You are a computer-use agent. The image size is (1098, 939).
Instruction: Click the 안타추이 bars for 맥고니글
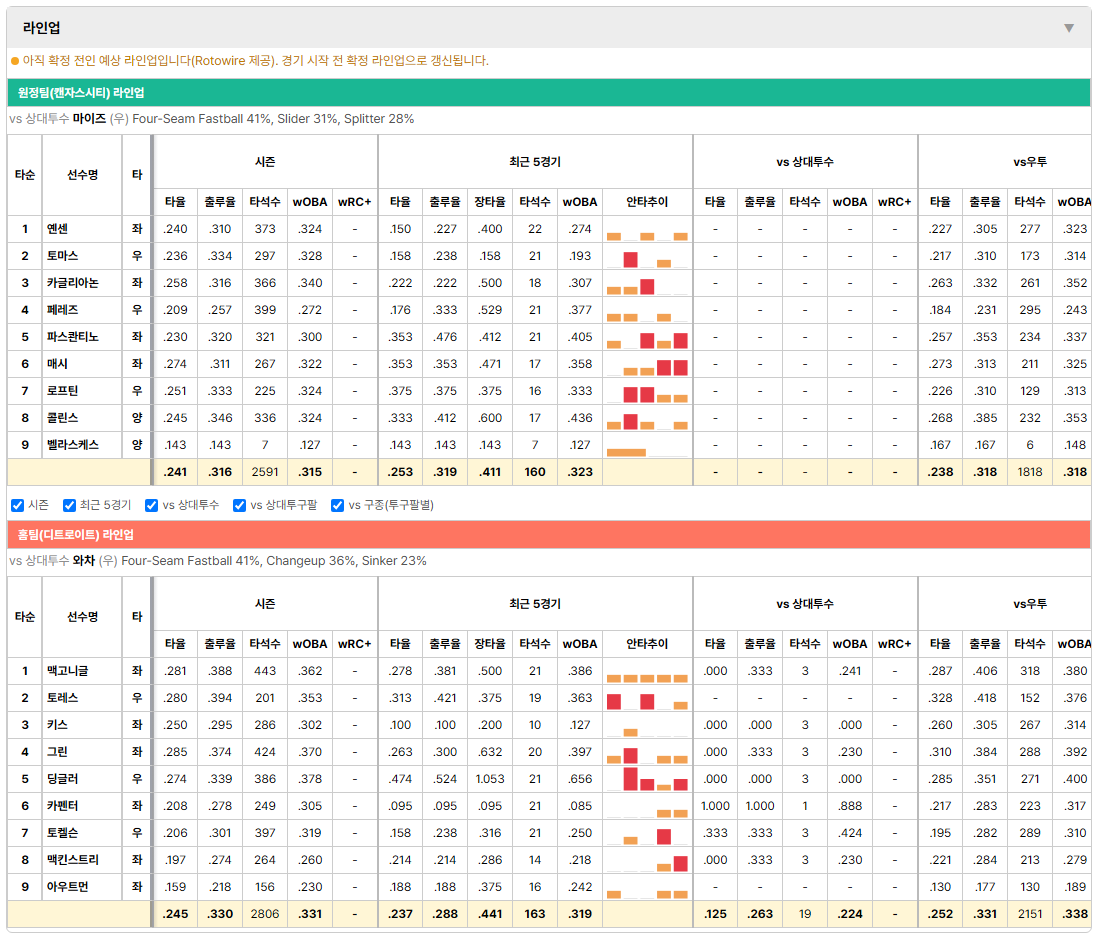[647, 672]
